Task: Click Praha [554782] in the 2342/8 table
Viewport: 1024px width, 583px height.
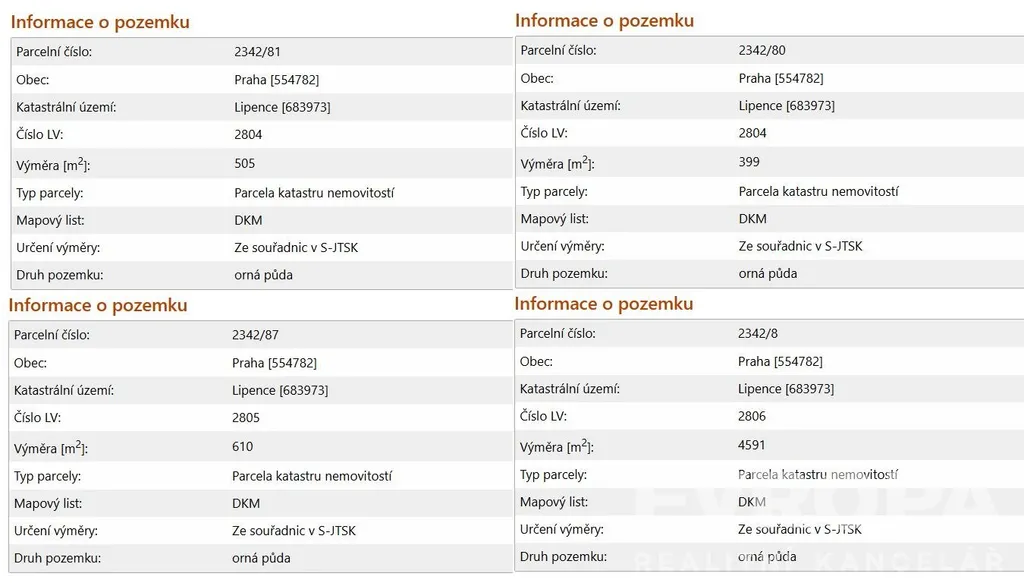Action: point(780,361)
